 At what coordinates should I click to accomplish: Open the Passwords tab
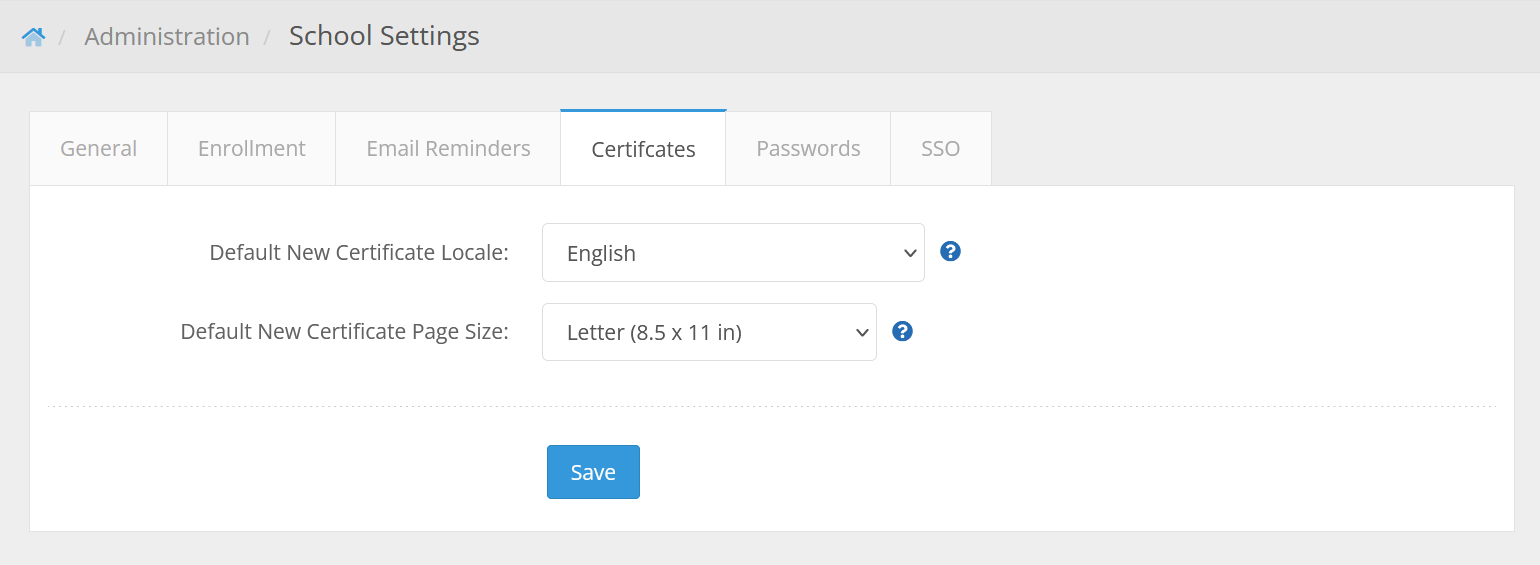click(808, 149)
